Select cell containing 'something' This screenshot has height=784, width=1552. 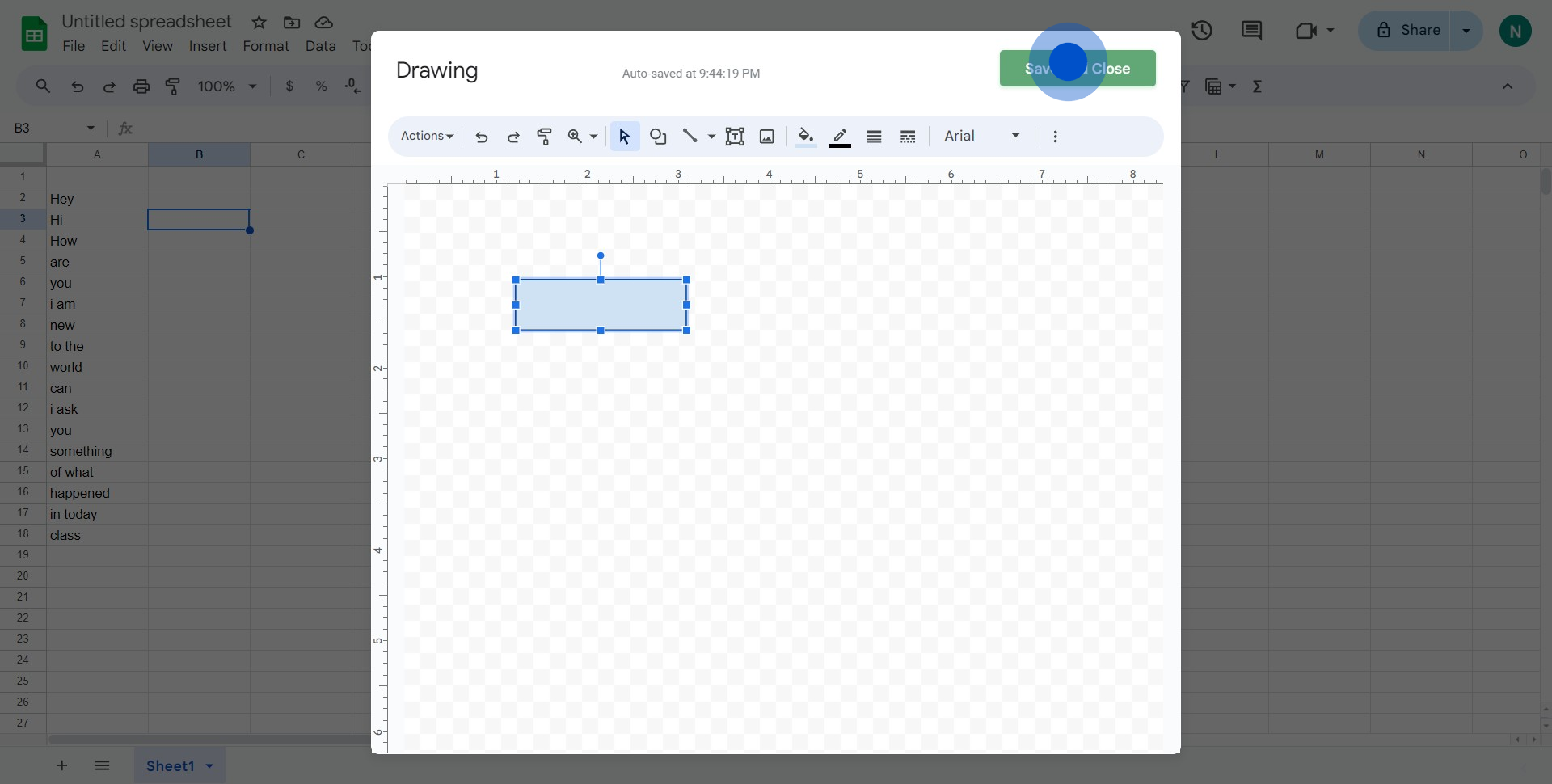pyautogui.click(x=97, y=451)
